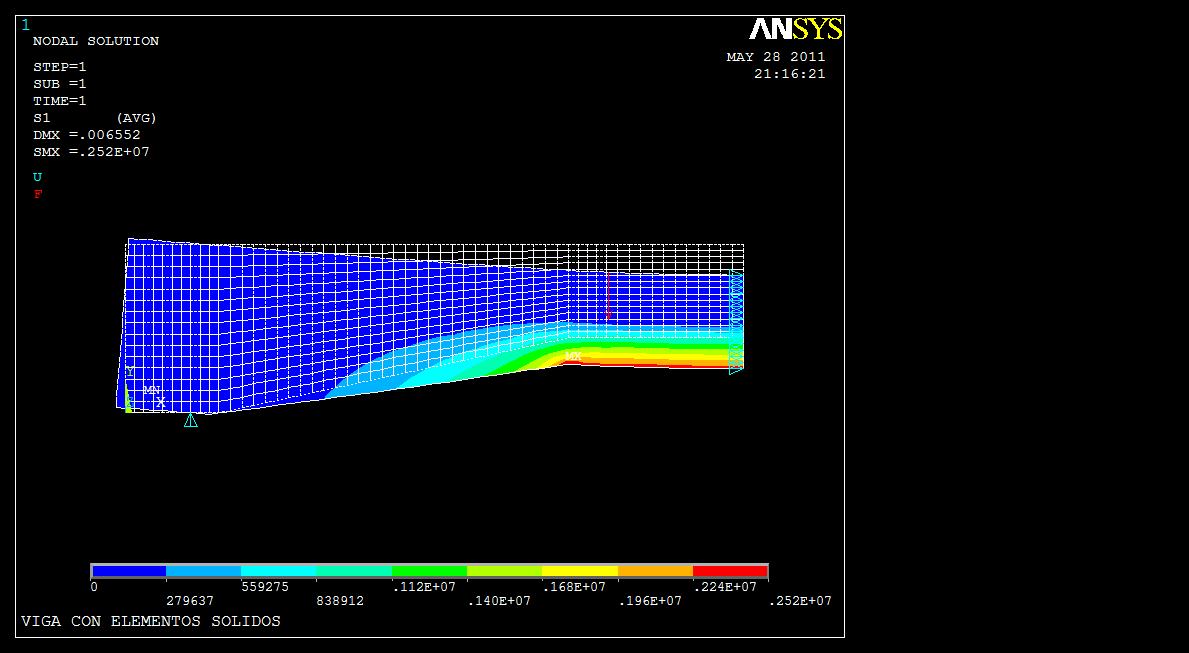Screen dimensions: 1189x653
Task: Click the MN minimum stress marker
Action: (x=151, y=389)
